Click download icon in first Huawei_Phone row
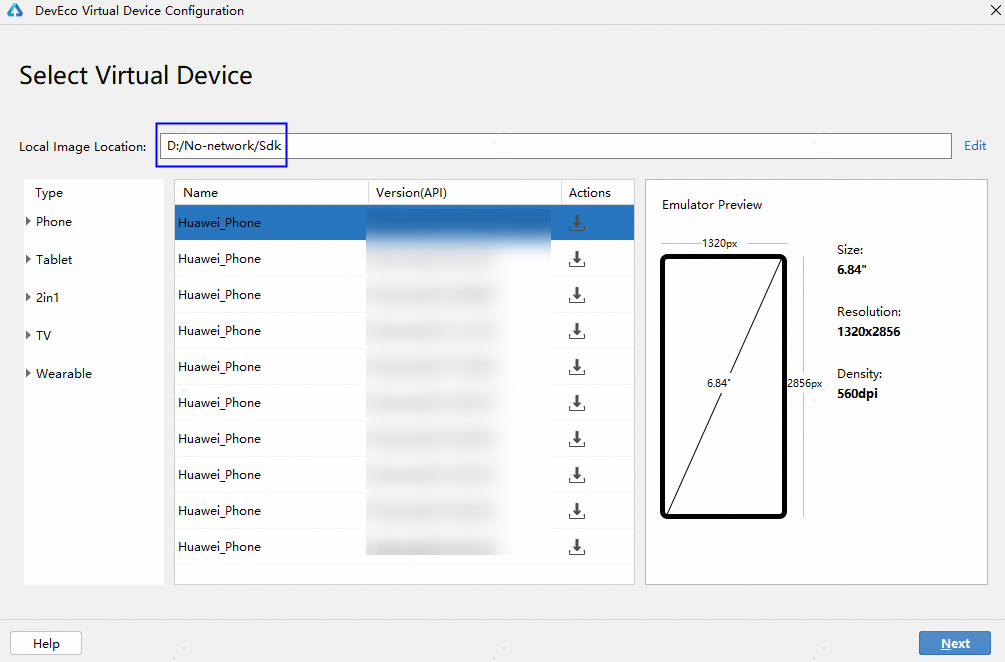This screenshot has height=662, width=1005. 577,223
